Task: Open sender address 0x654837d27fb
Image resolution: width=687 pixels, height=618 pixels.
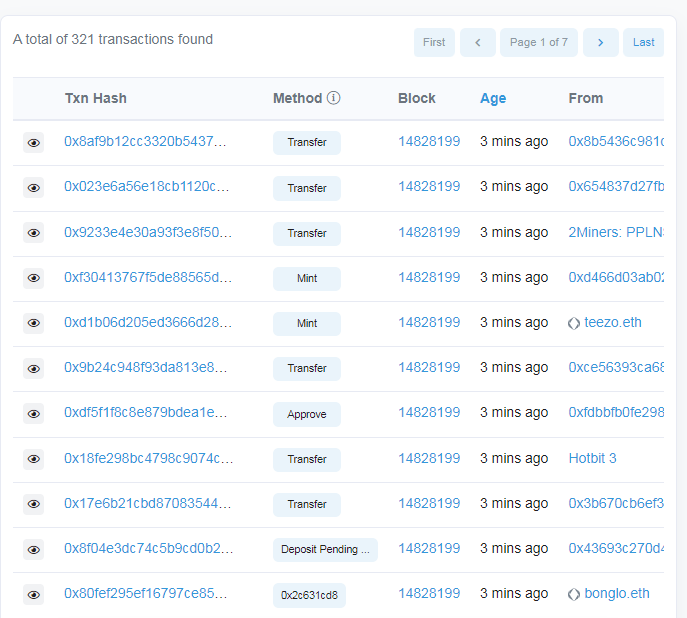Action: [x=616, y=187]
